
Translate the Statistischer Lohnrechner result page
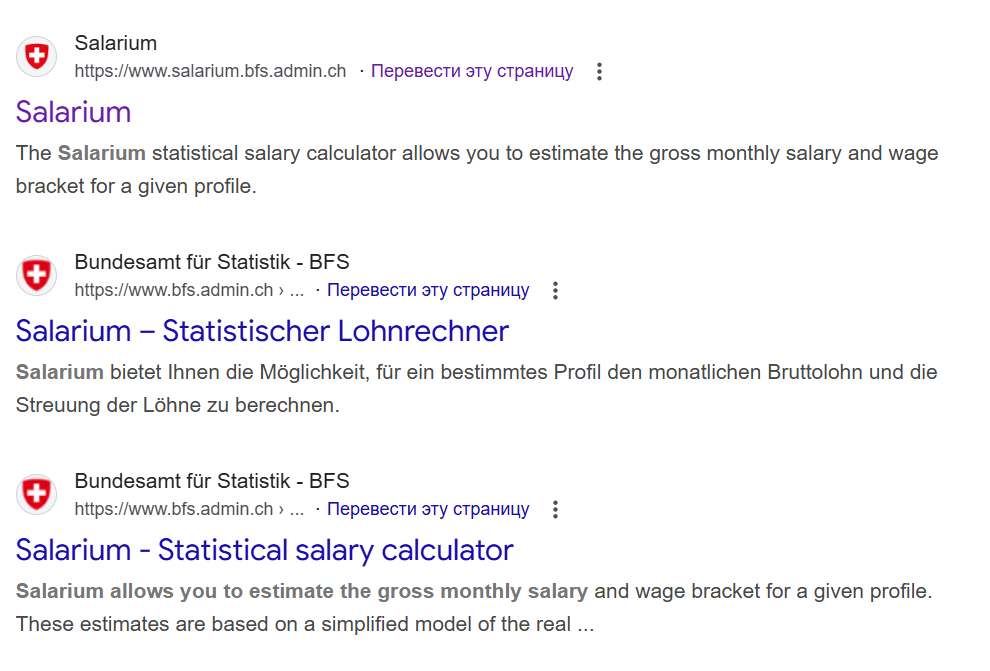click(x=428, y=290)
